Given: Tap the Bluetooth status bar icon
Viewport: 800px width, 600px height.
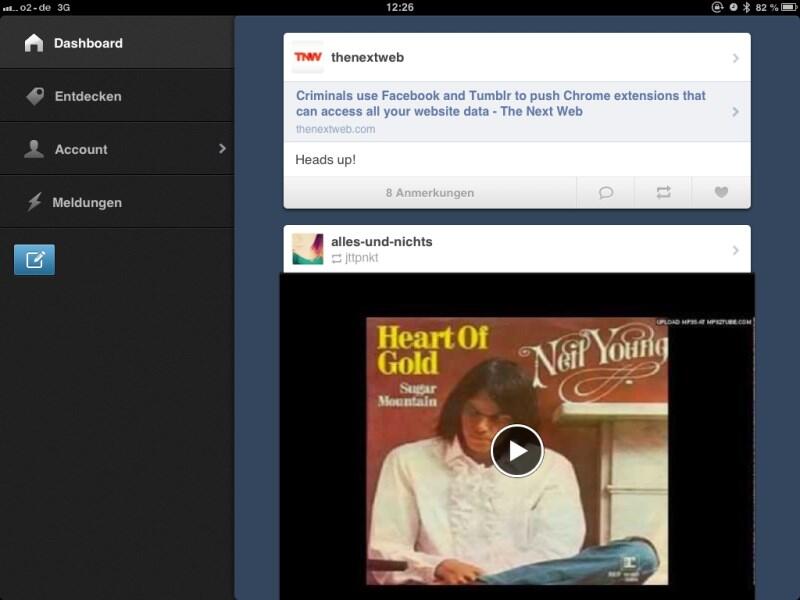Looking at the screenshot, I should pos(746,7).
